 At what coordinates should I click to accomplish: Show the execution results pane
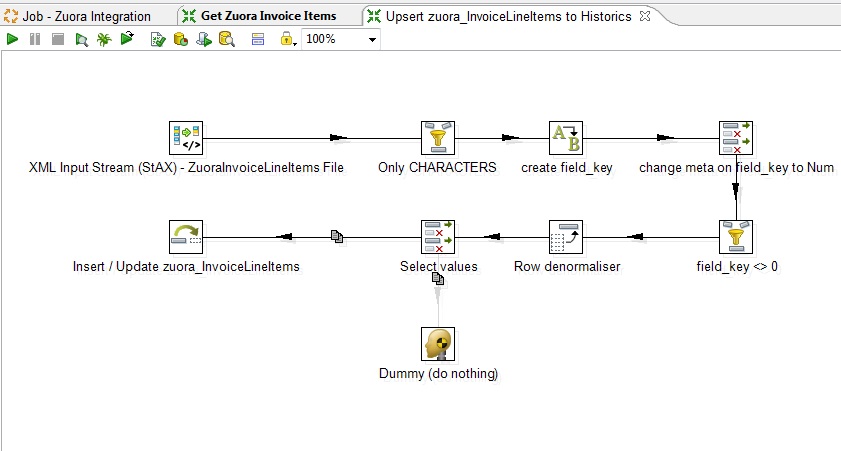[x=257, y=39]
